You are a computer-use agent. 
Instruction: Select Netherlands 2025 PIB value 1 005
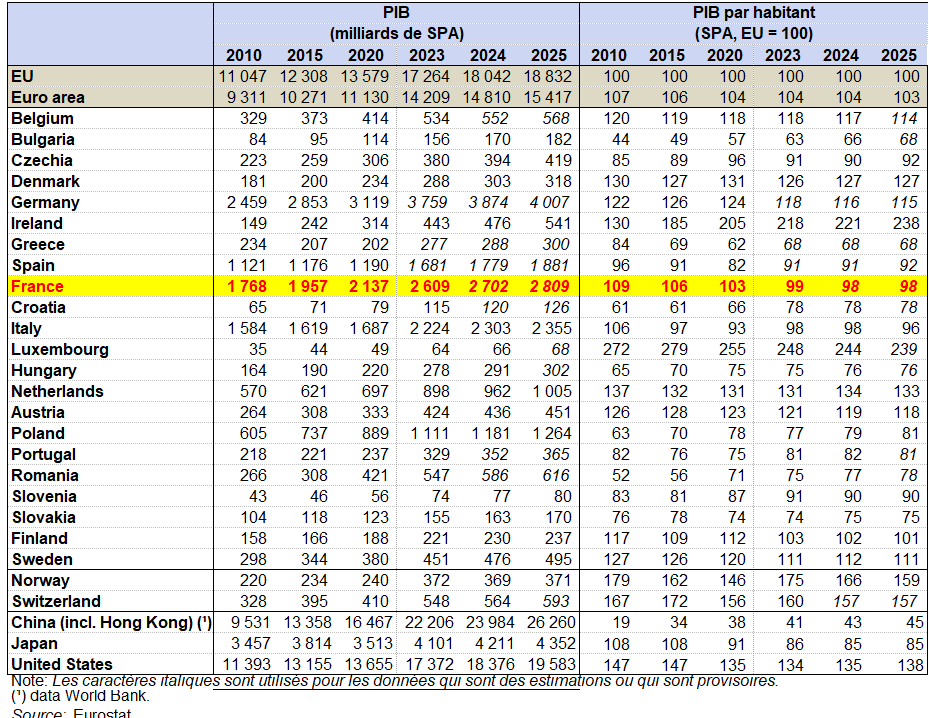(552, 392)
